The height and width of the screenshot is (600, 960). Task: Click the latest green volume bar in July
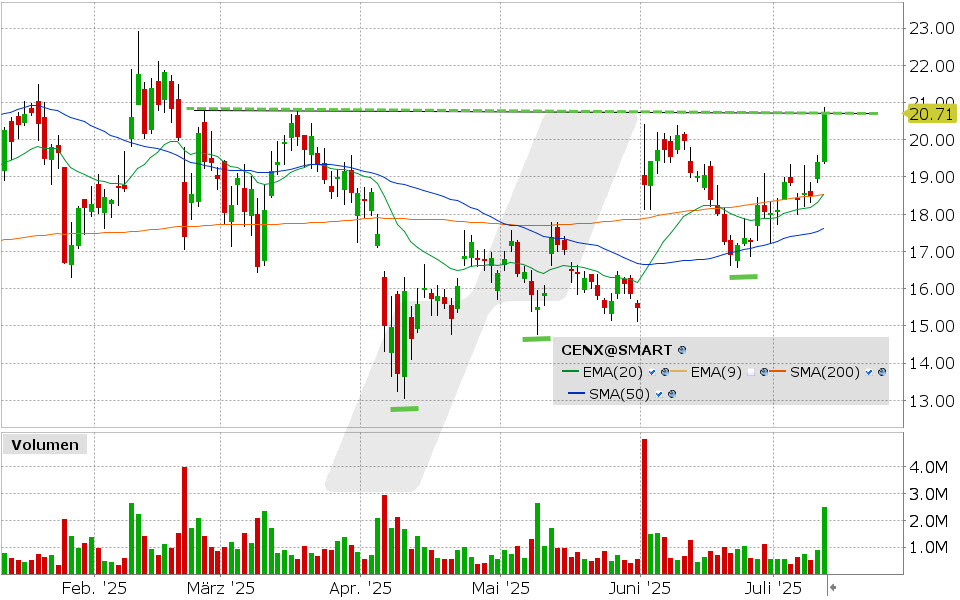point(825,541)
